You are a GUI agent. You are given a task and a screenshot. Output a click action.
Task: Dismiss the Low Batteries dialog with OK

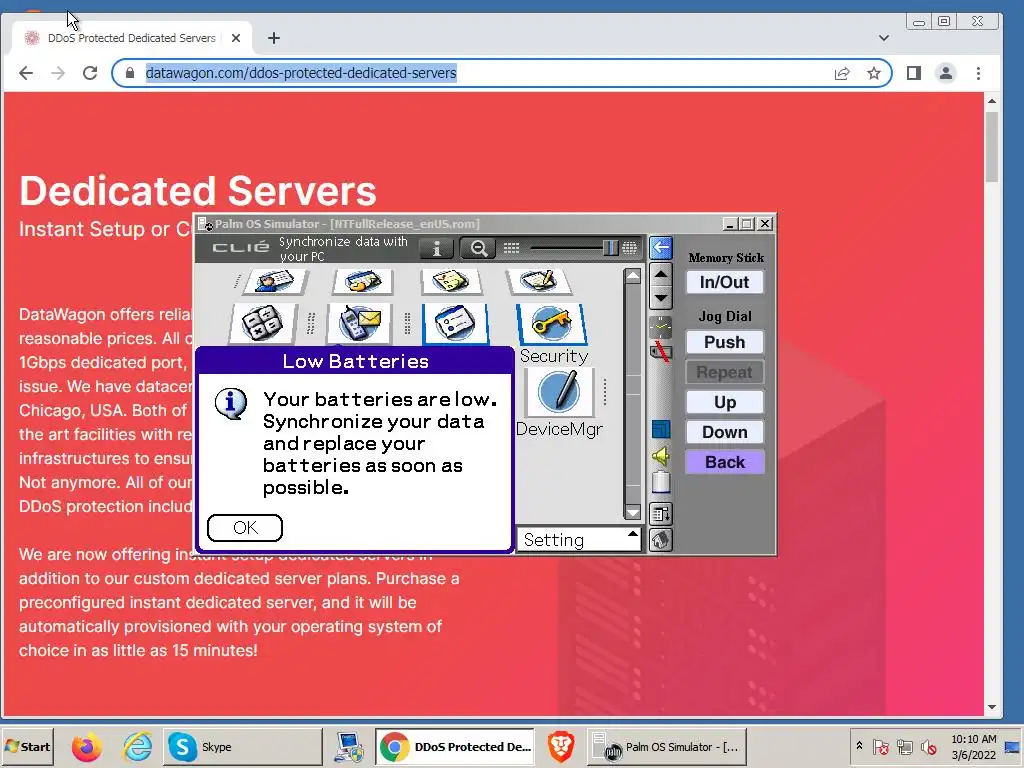[245, 528]
